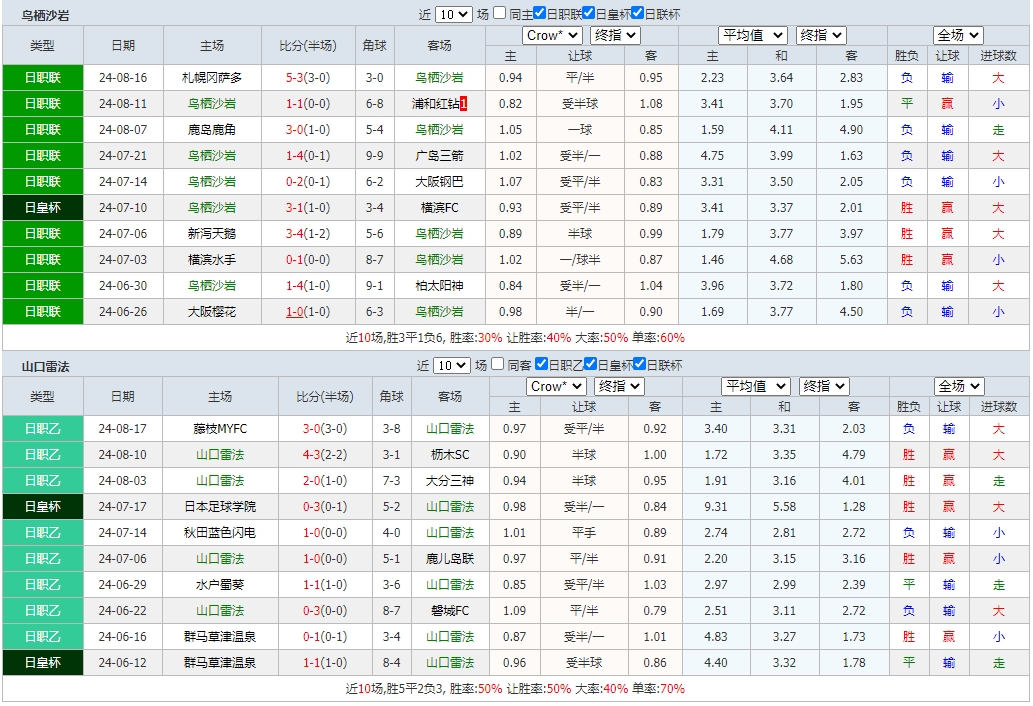Uncheck 日职联 in the 鸟栖沙岩 filter row
The image size is (1033, 706).
540,13
